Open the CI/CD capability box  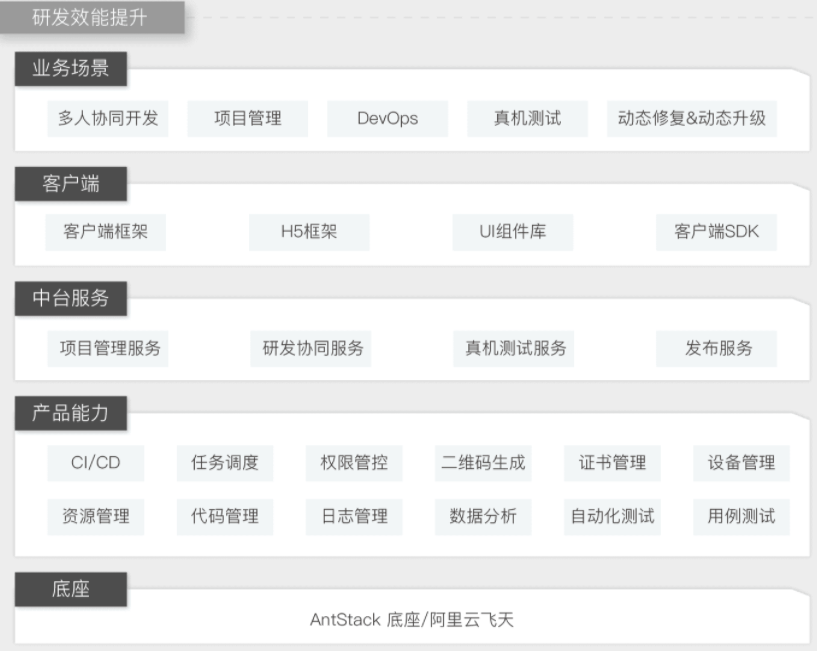(96, 463)
